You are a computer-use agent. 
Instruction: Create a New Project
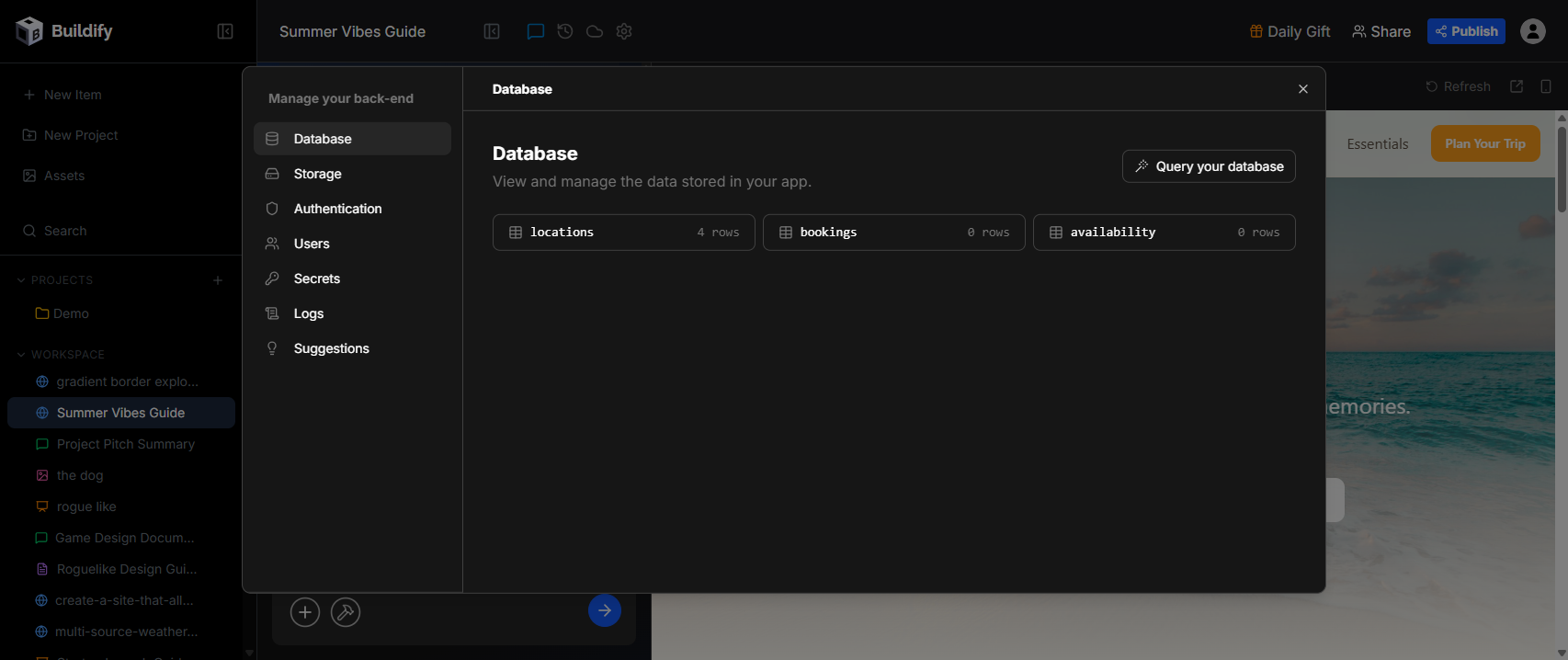(x=71, y=135)
